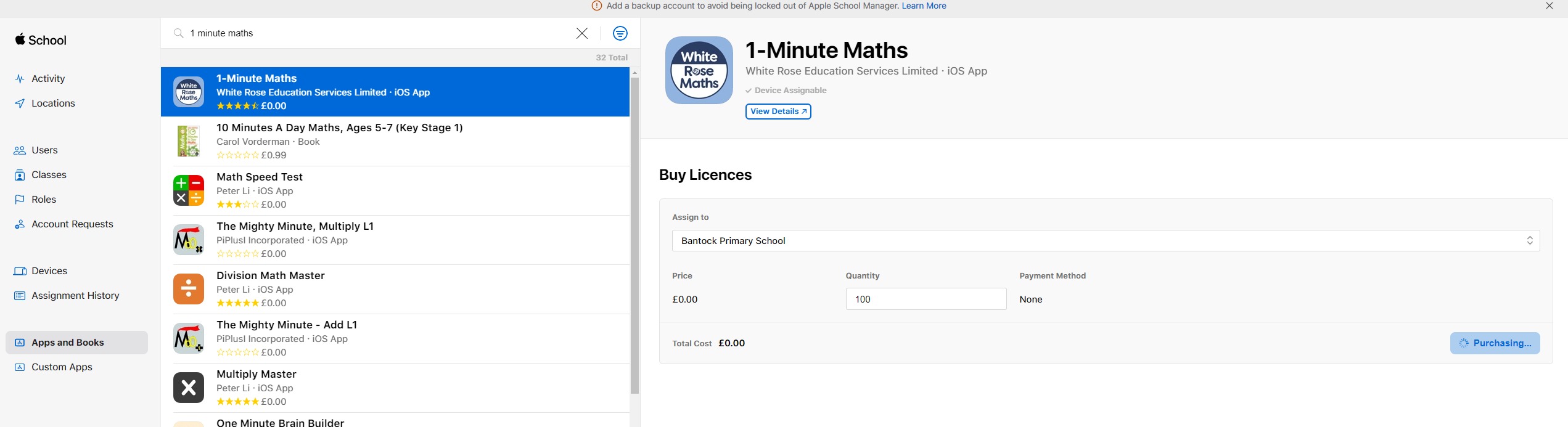Click the Assign to stepper arrows
The width and height of the screenshot is (1568, 427).
pos(1530,241)
